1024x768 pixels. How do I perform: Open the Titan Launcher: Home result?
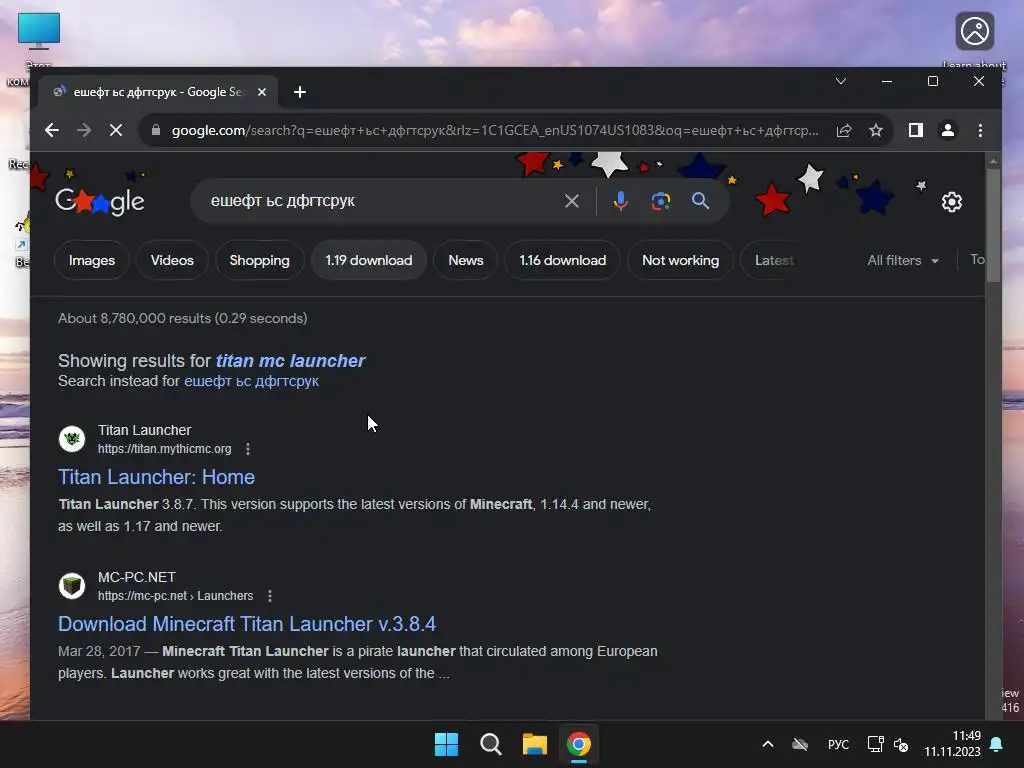(x=156, y=477)
